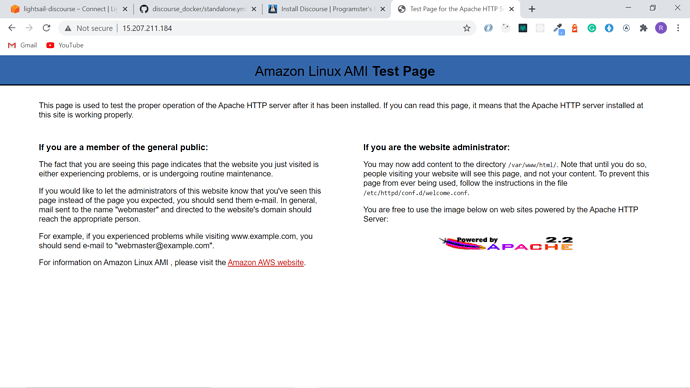Close the discourse_docker tab
This screenshot has height=388, width=690.
pos(254,9)
